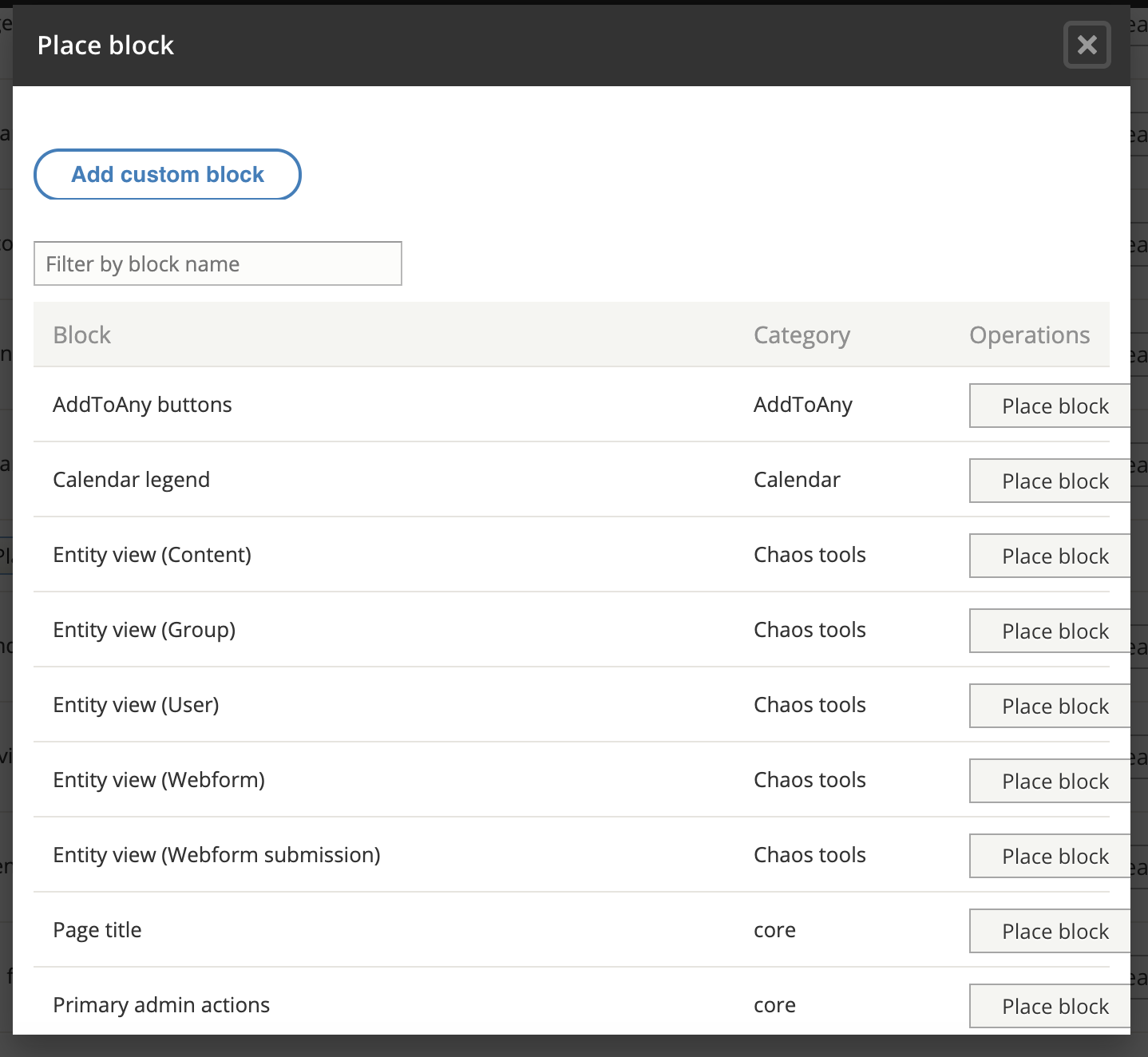Select the Calendar legend row label
This screenshot has width=1148, height=1057.
pyautogui.click(x=131, y=480)
